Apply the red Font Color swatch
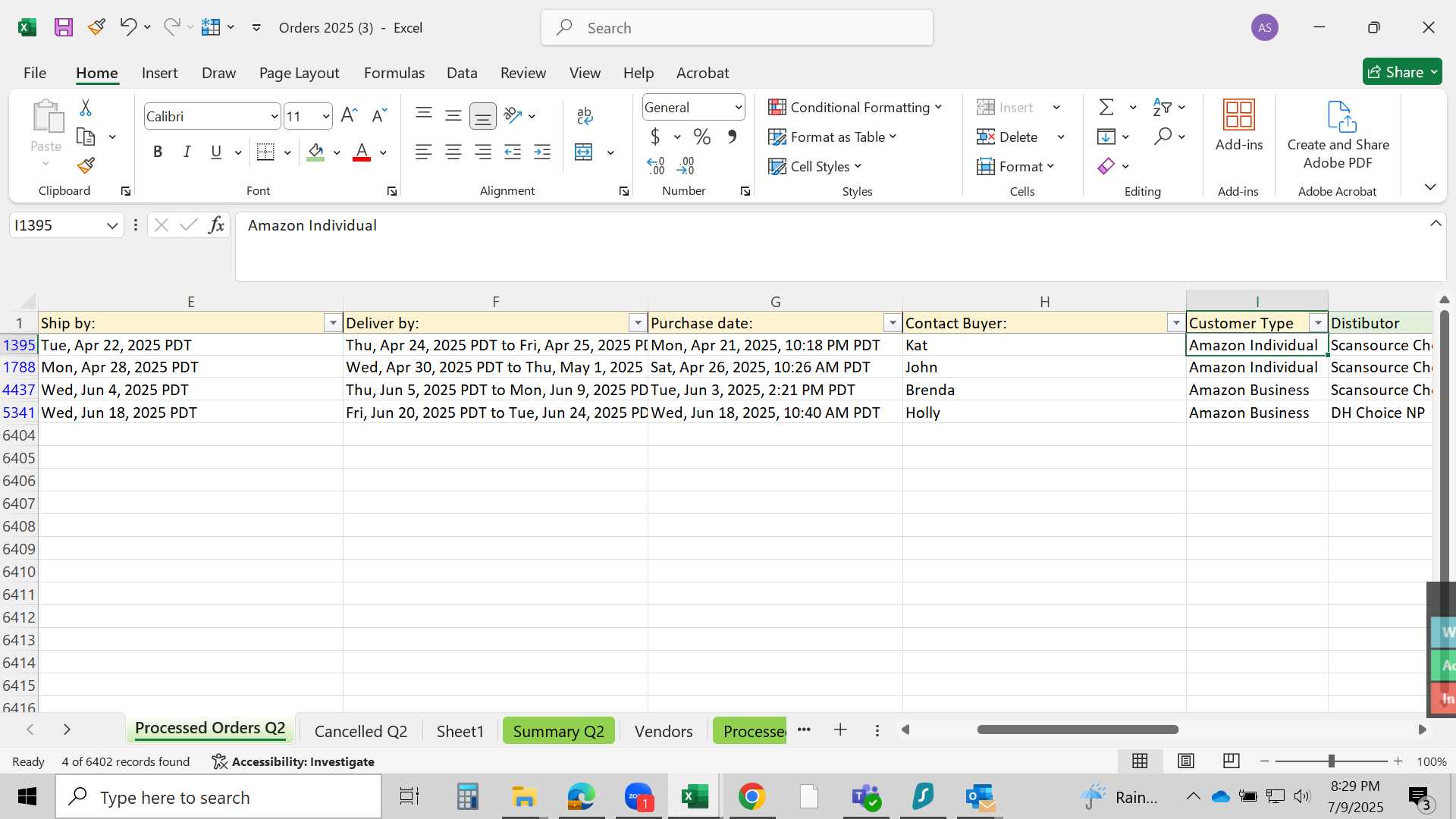Image resolution: width=1456 pixels, height=819 pixels. [362, 152]
